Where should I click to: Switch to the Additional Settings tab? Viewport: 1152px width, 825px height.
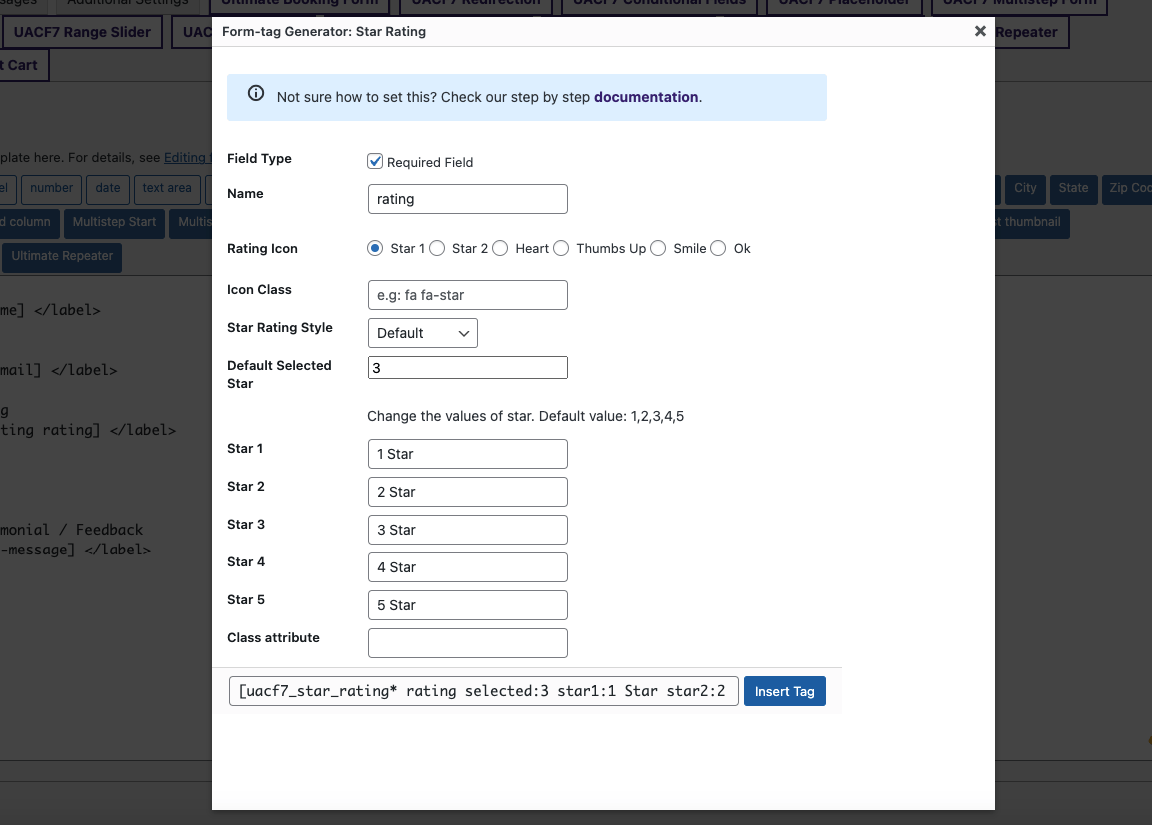click(x=126, y=3)
